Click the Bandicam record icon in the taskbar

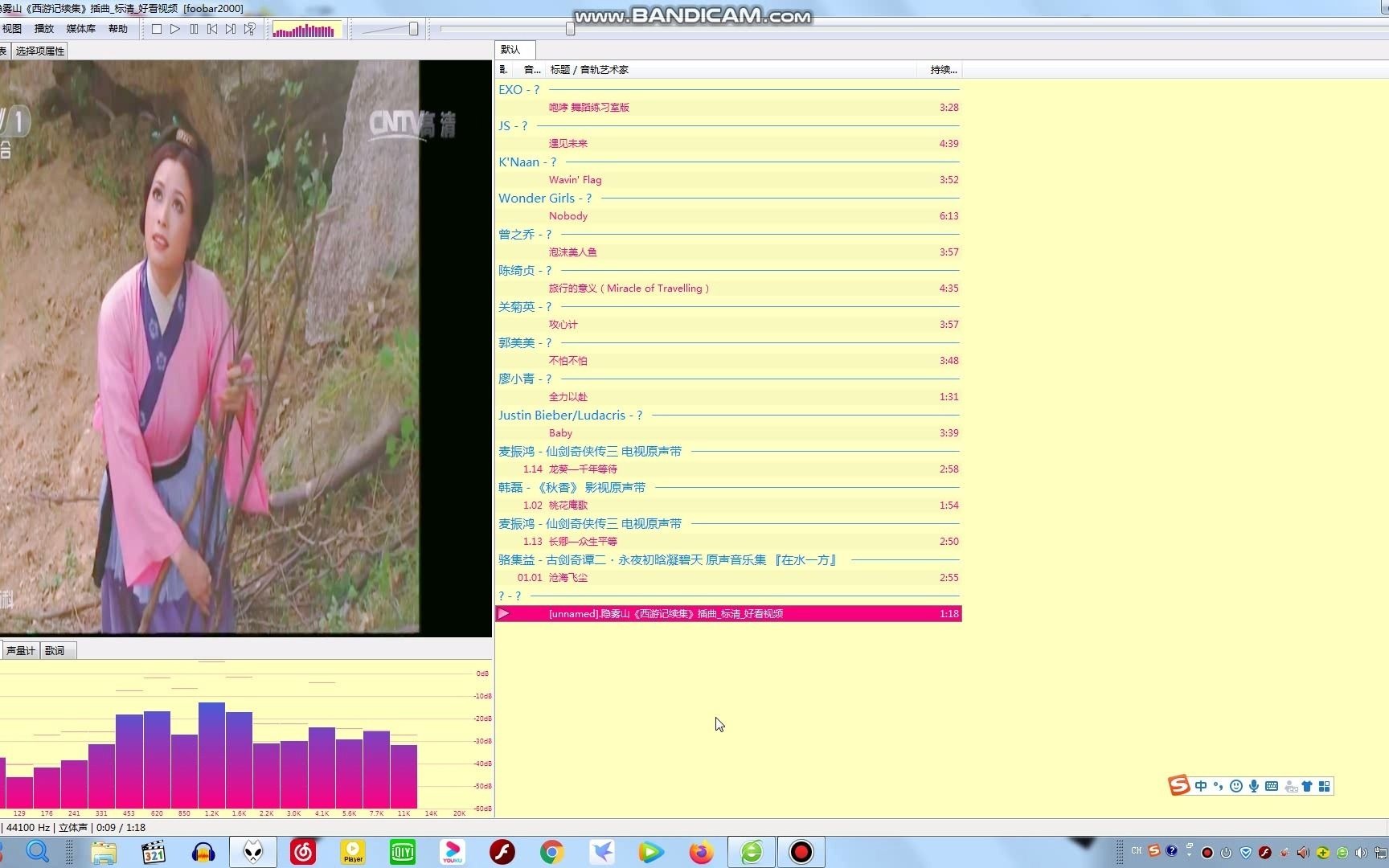pos(801,852)
